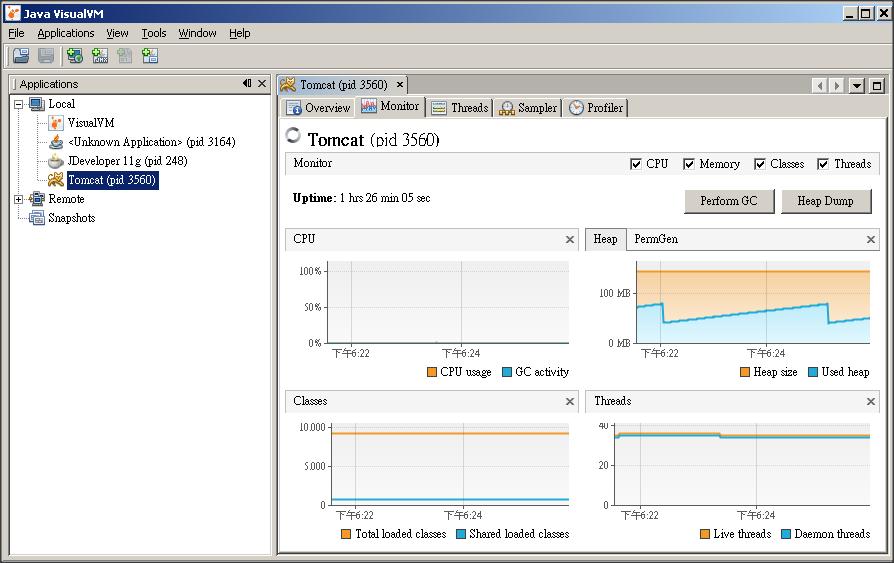Select Tomcat (pid 3560) in Applications tree
This screenshot has width=894, height=563.
point(112,180)
